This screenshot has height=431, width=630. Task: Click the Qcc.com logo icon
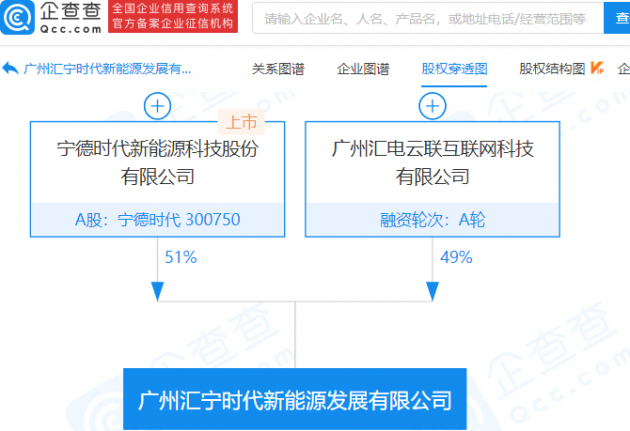point(17,17)
